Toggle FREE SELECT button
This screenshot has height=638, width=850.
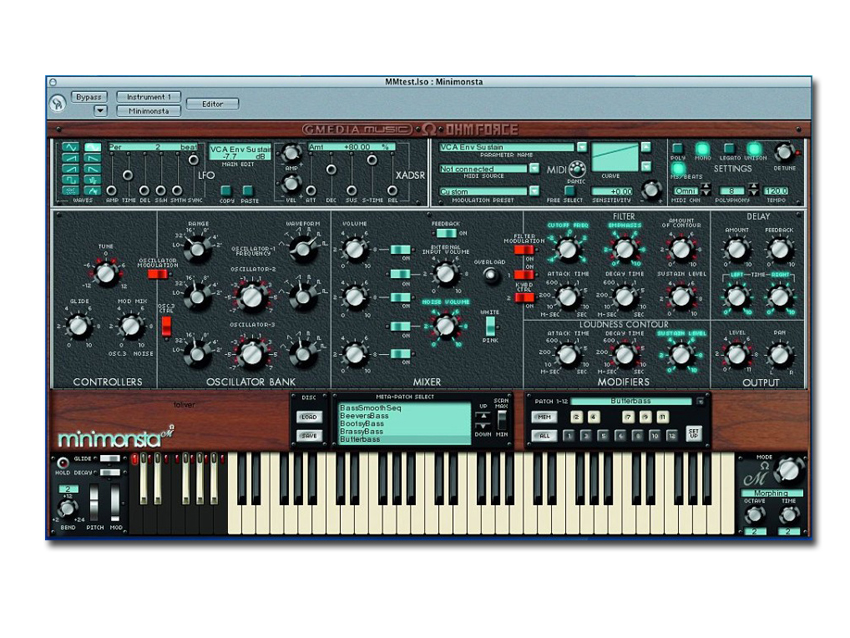tap(569, 191)
